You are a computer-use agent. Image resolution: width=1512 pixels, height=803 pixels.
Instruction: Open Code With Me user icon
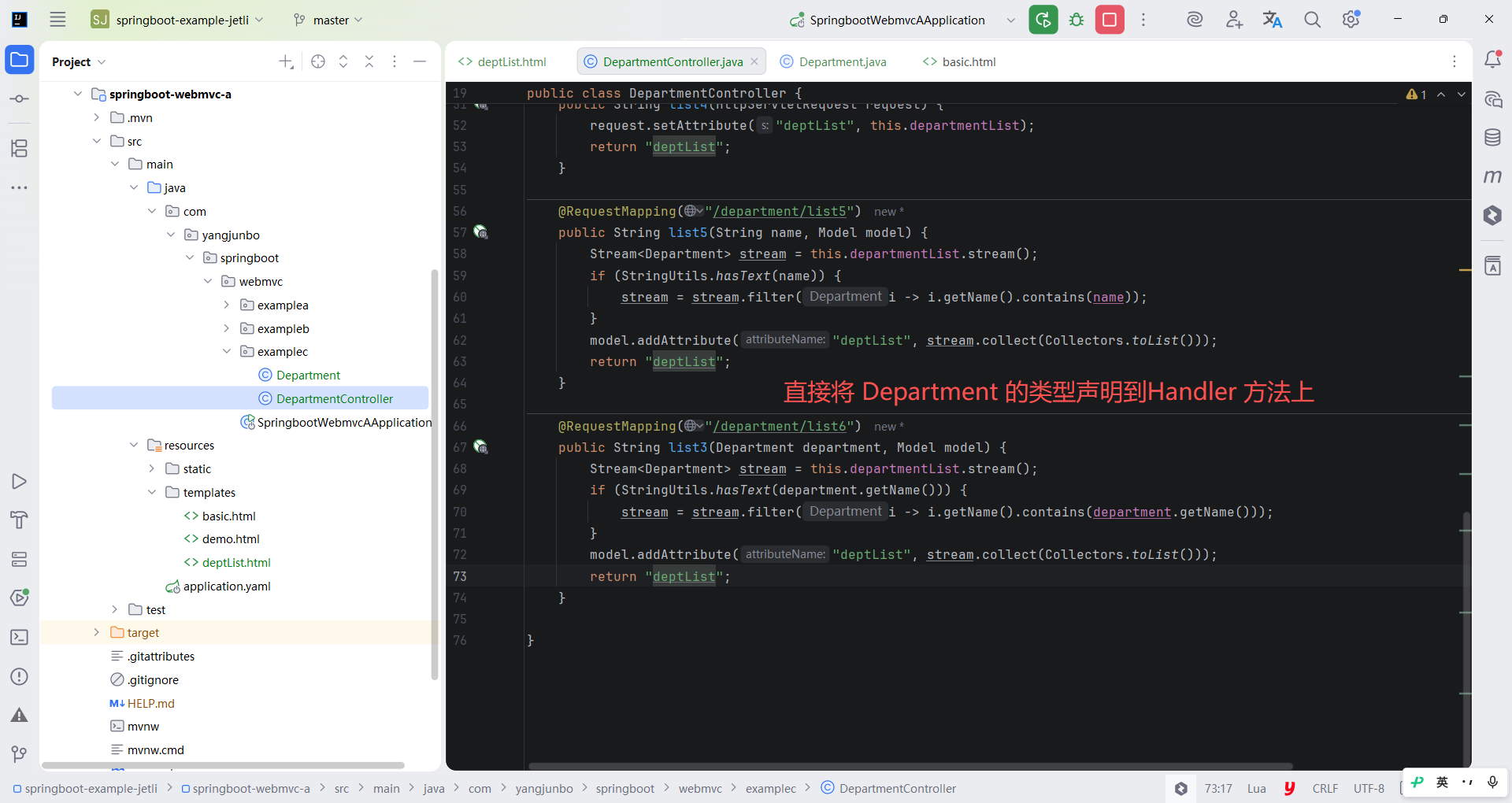1234,20
